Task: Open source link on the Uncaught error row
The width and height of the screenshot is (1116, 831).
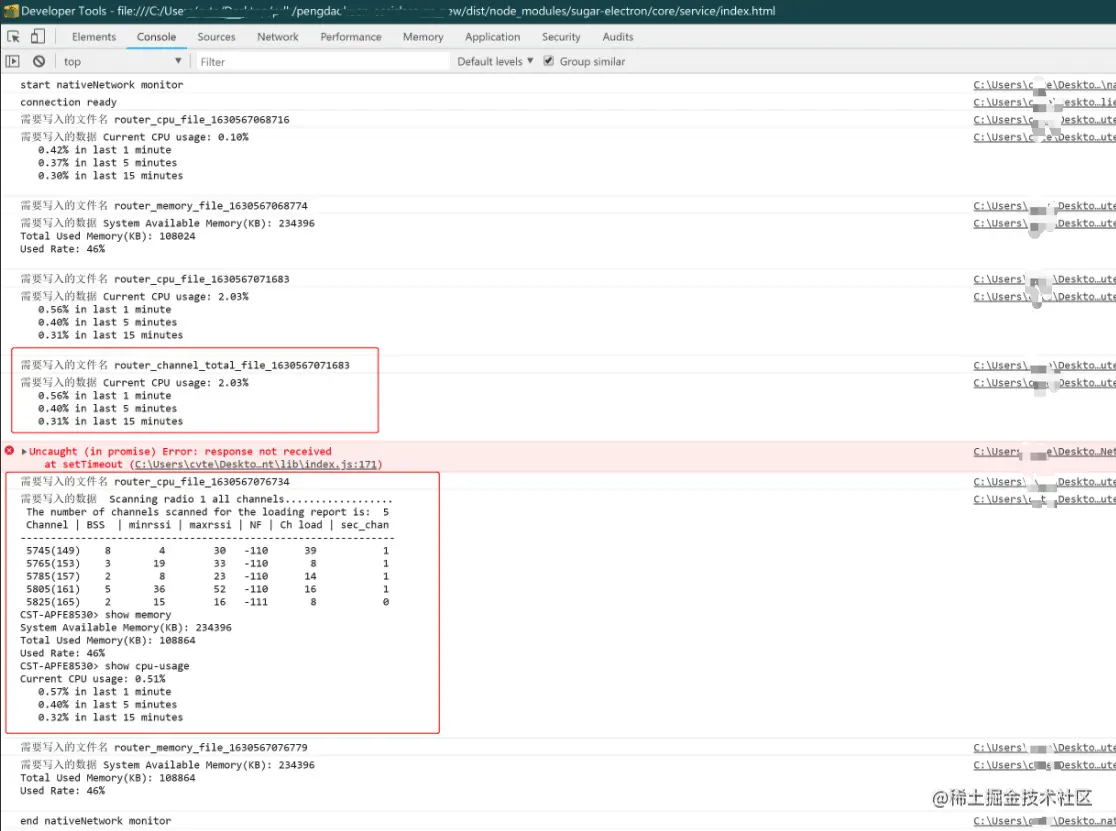Action: (x=1044, y=451)
